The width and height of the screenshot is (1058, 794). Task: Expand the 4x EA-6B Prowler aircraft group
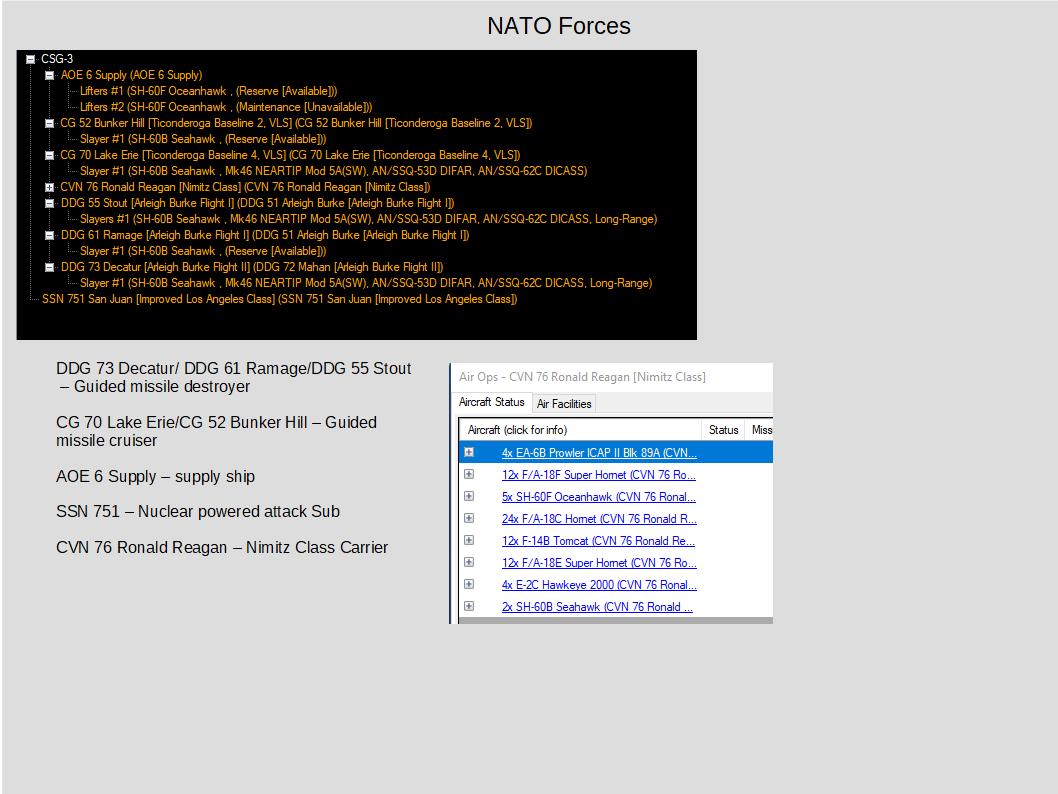(469, 452)
